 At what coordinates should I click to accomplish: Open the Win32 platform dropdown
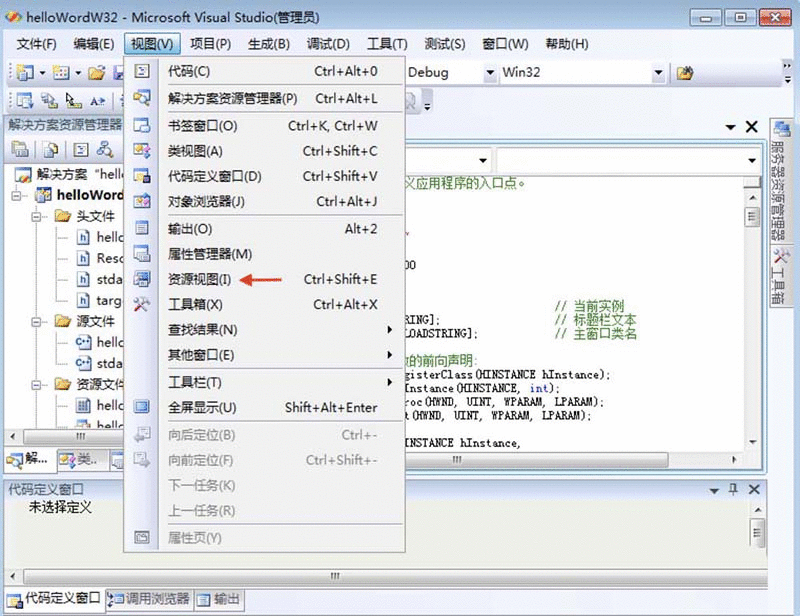(657, 72)
